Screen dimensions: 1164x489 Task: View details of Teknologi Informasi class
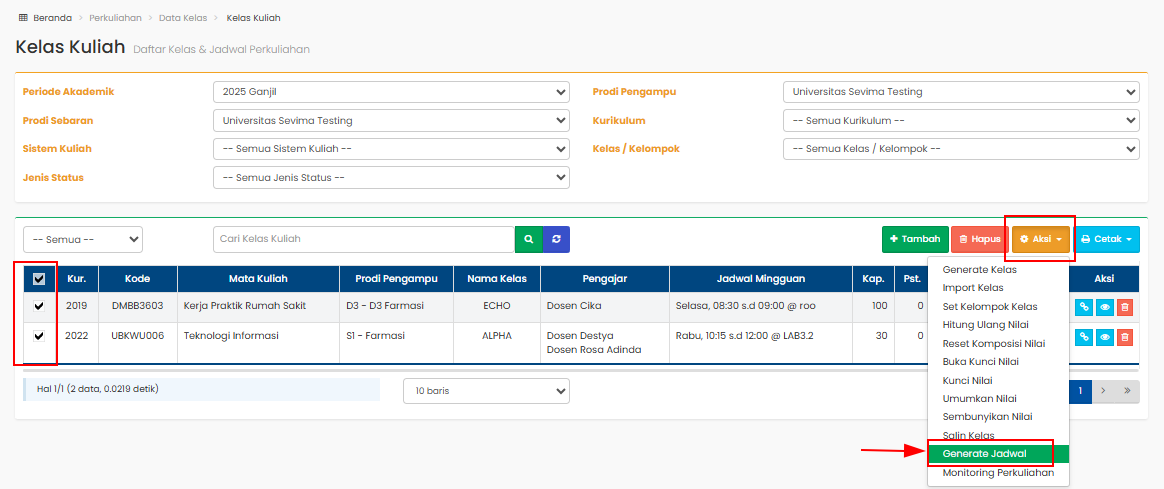pos(1104,337)
